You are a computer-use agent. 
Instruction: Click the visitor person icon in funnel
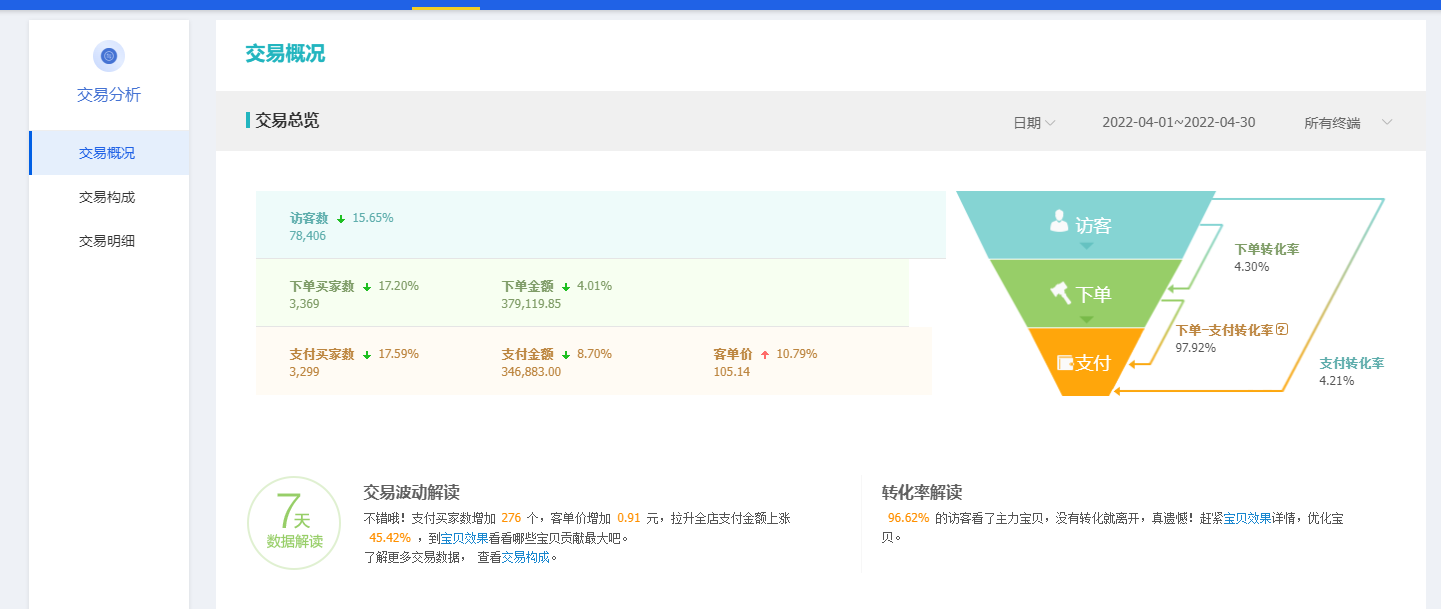point(1059,221)
